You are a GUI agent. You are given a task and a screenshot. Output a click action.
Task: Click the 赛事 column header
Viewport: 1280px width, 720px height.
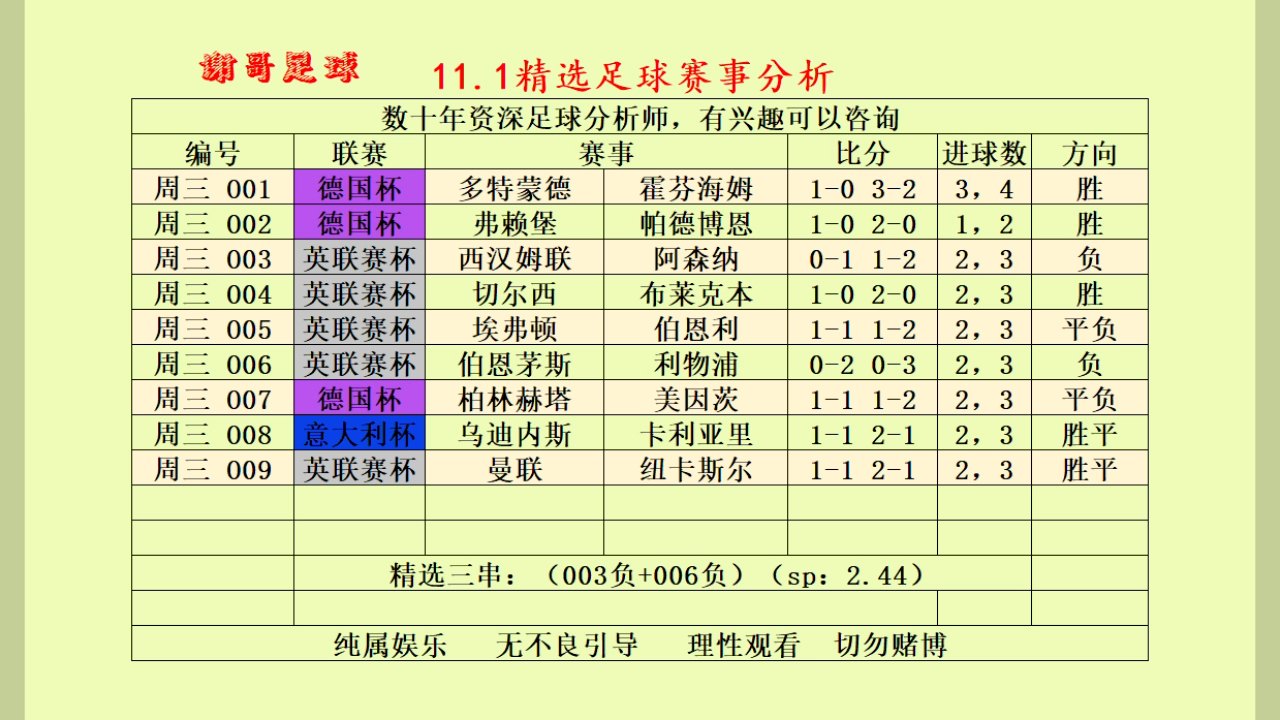606,153
